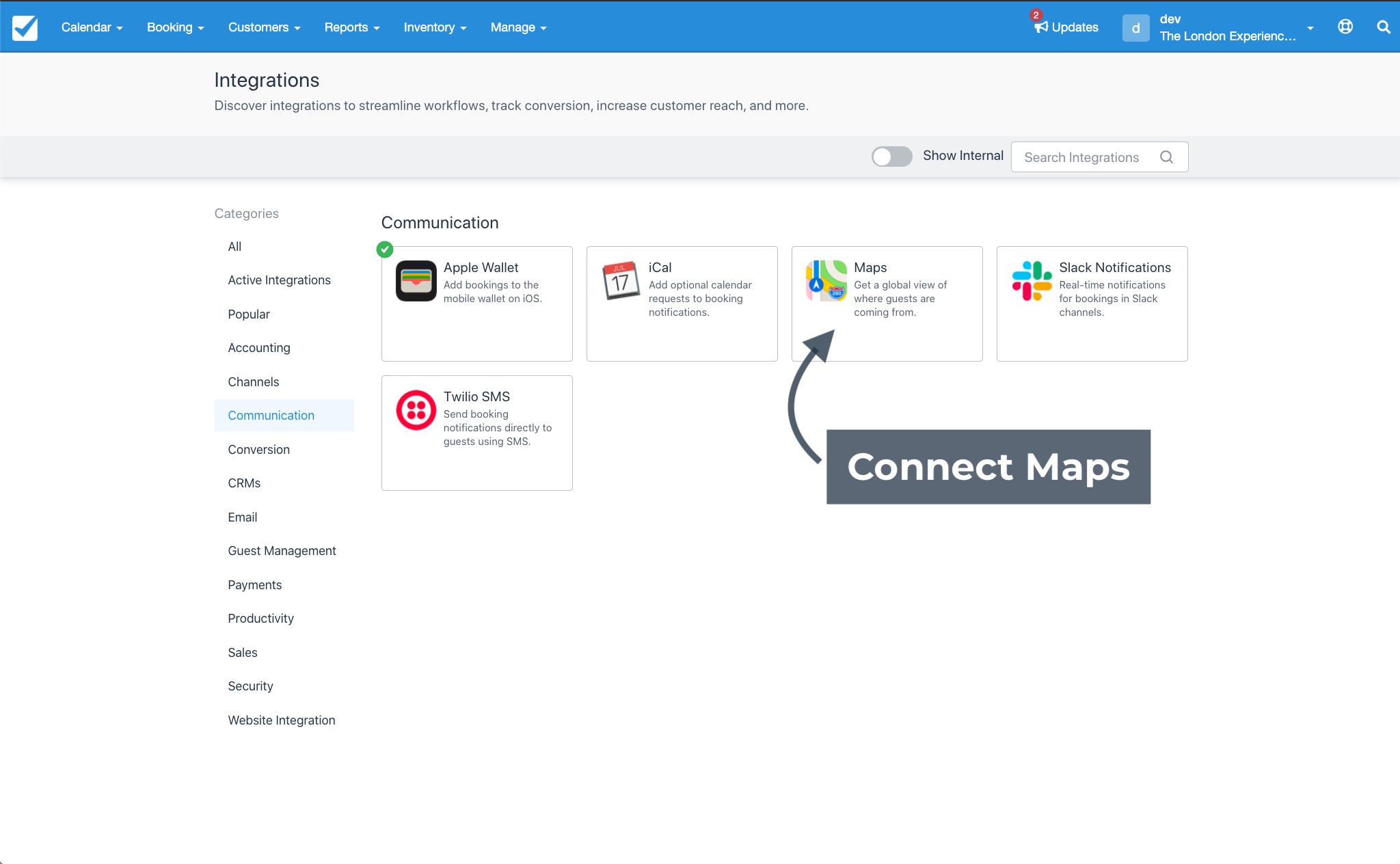This screenshot has width=1400, height=864.
Task: Select the Communication category
Action: pos(284,416)
